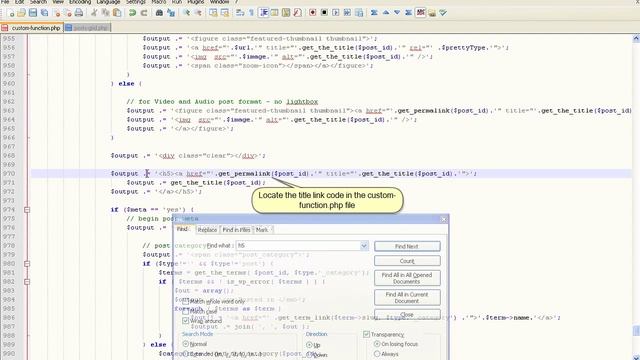This screenshot has width=640, height=360.
Task: Enable the Match case checkbox
Action: [186, 311]
